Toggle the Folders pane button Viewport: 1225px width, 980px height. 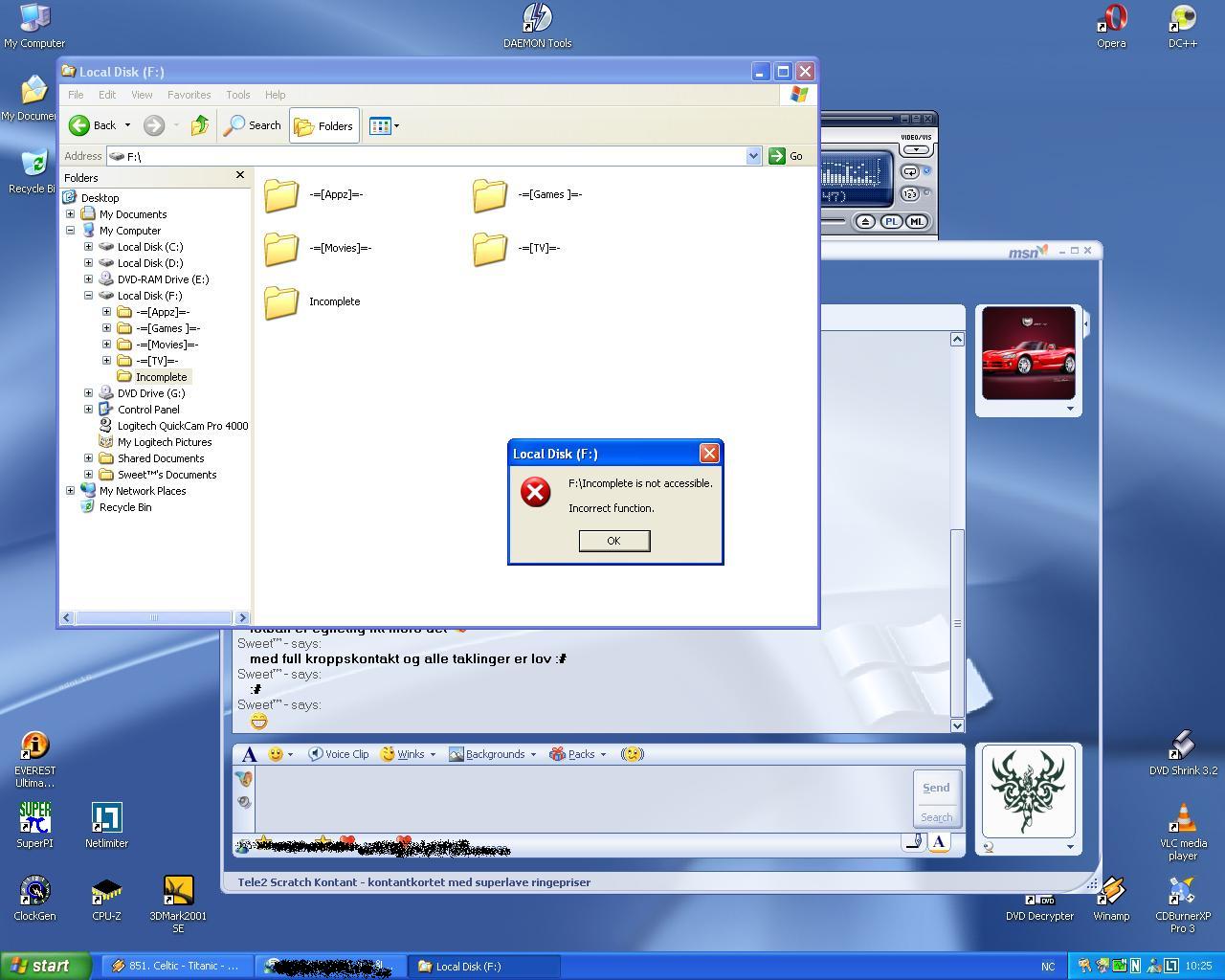(x=324, y=125)
